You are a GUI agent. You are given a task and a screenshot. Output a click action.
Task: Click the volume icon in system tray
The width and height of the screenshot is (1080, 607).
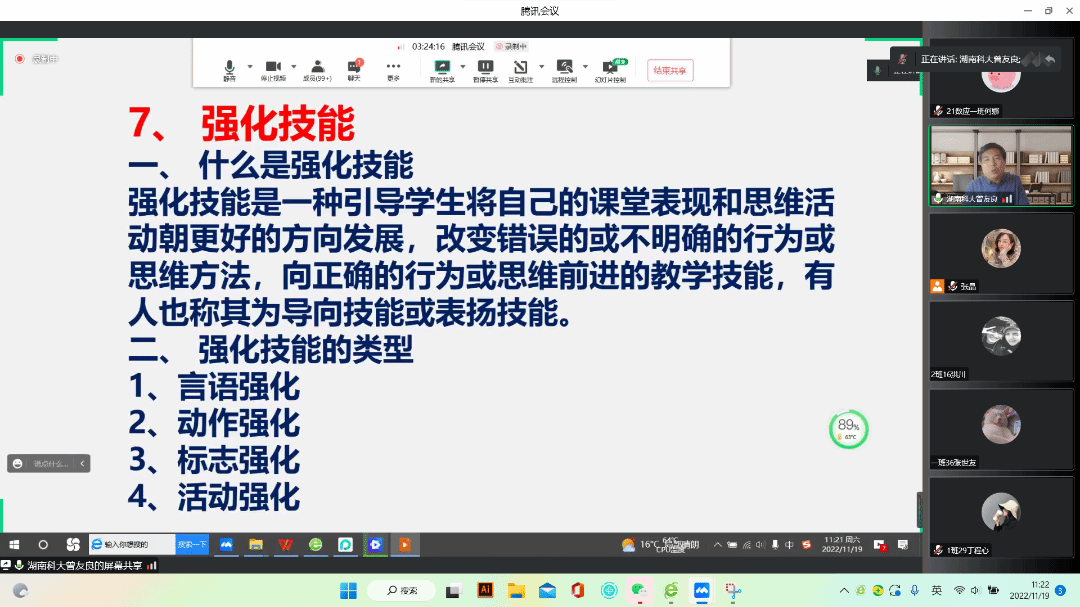[975, 590]
